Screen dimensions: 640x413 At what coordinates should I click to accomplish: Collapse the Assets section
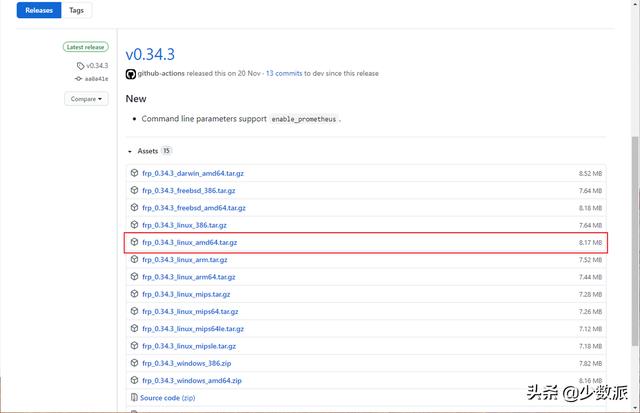click(130, 151)
